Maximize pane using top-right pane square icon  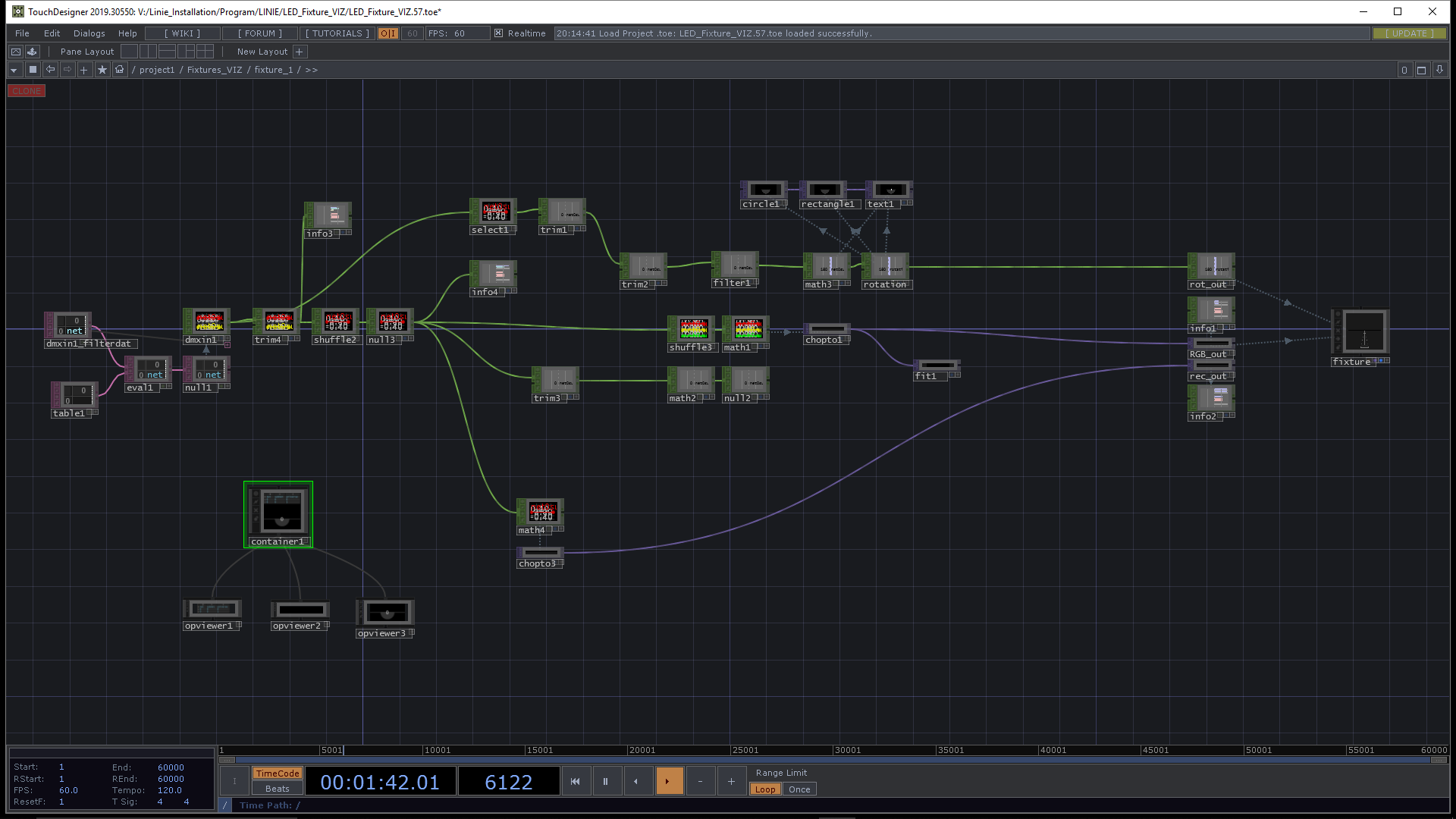point(1421,70)
